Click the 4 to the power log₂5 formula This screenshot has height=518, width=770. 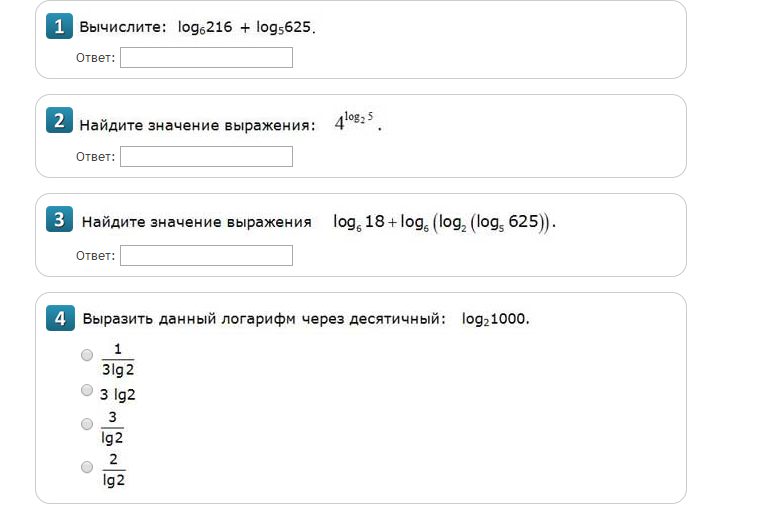click(x=357, y=124)
